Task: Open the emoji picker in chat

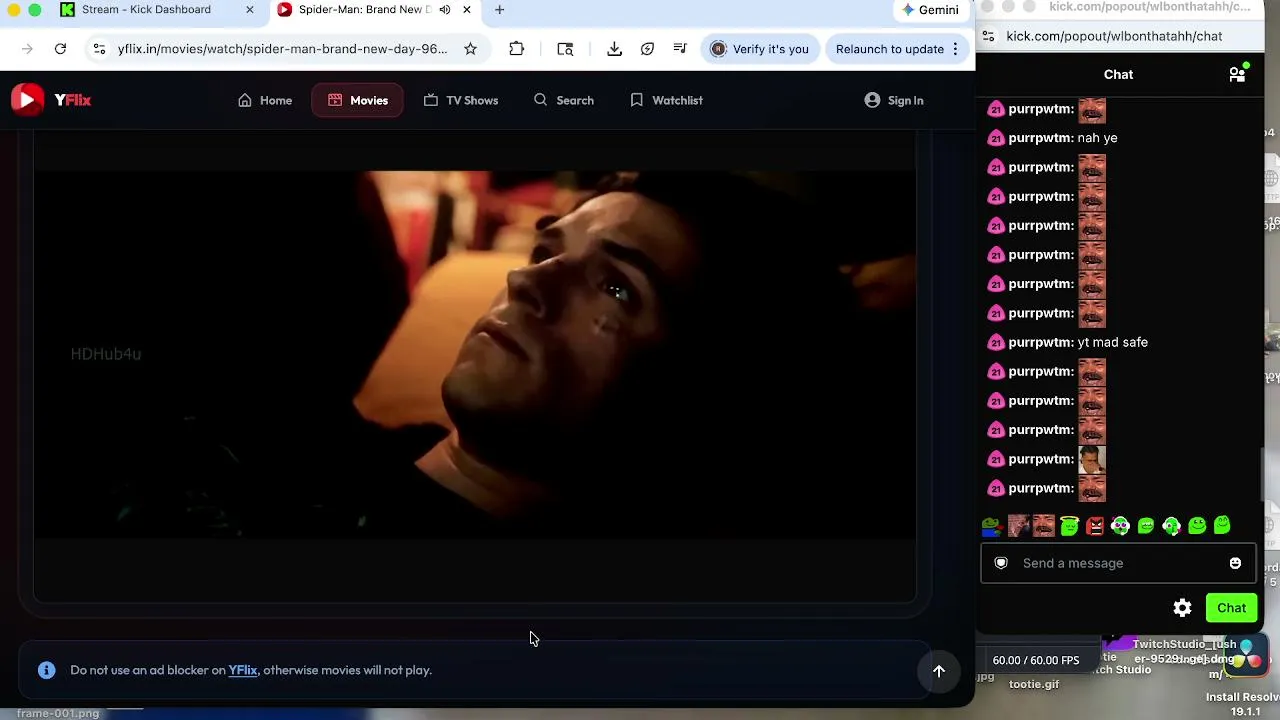Action: (1235, 563)
